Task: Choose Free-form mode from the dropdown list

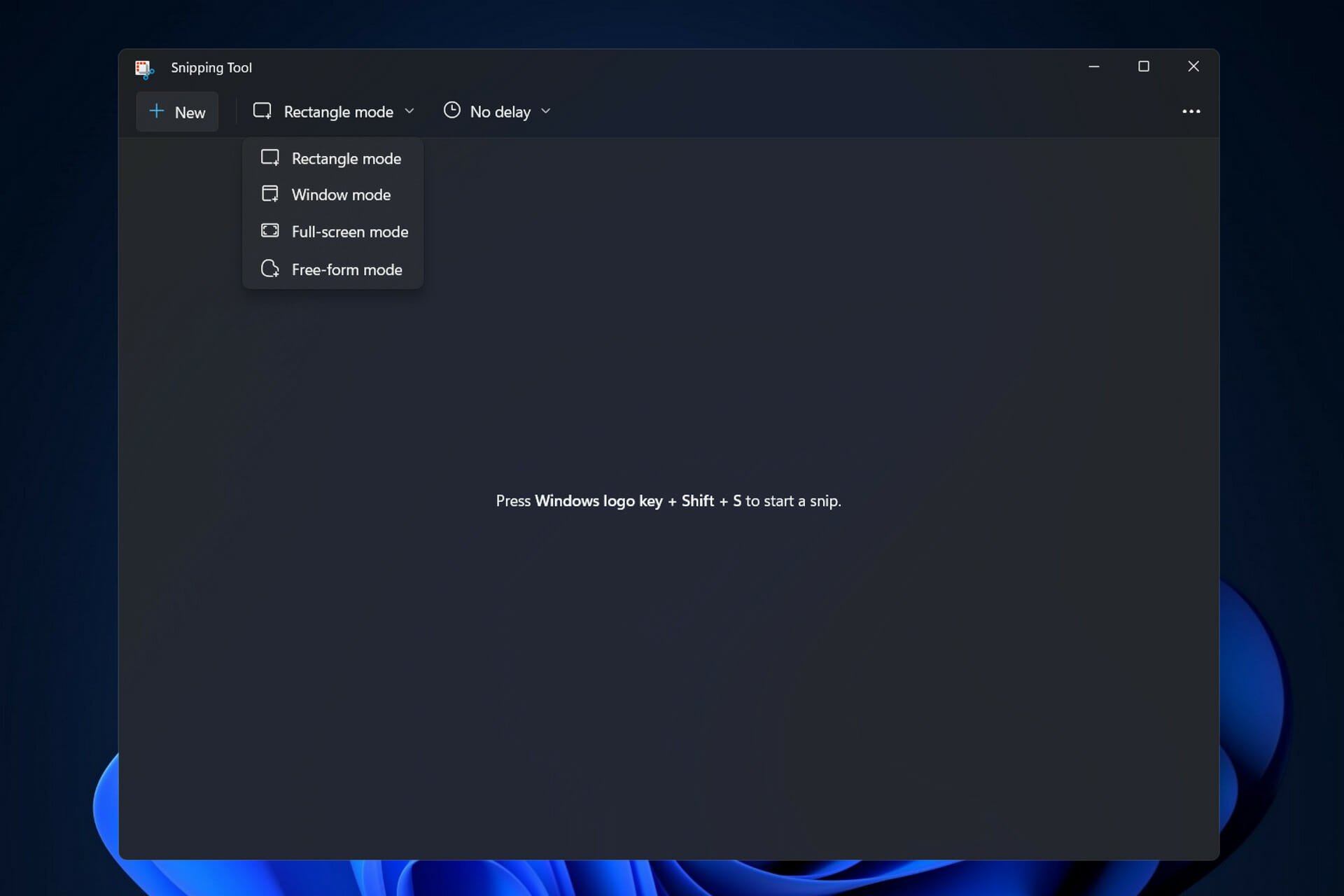Action: tap(332, 269)
